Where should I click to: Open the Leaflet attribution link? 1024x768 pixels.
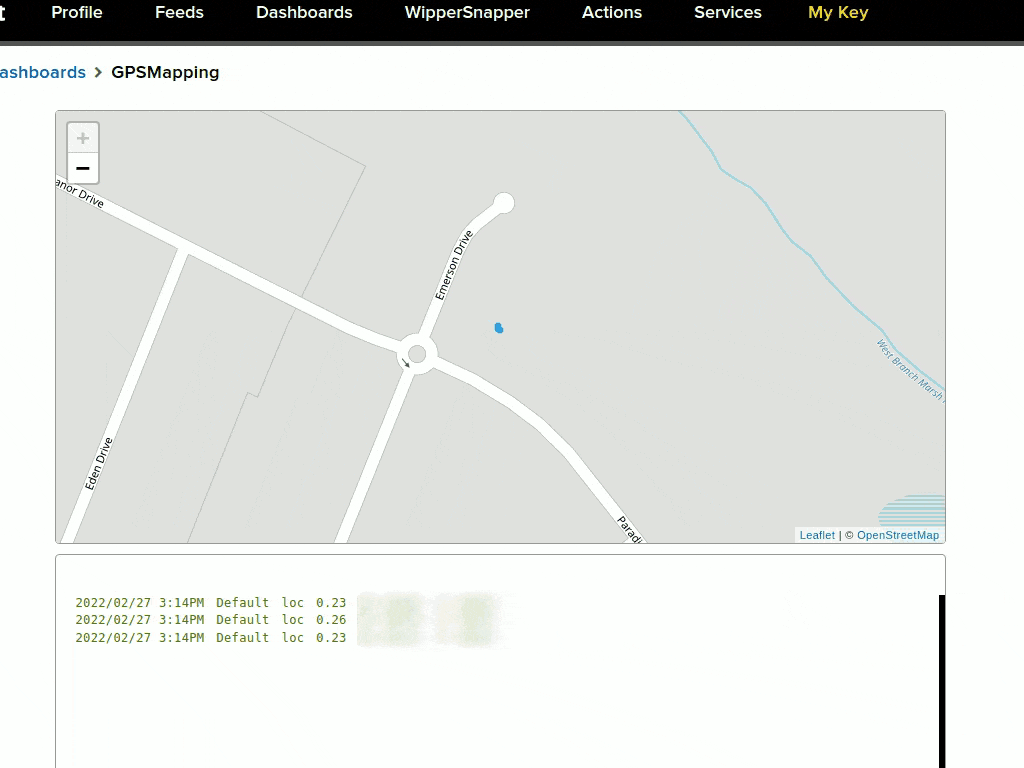[x=817, y=535]
